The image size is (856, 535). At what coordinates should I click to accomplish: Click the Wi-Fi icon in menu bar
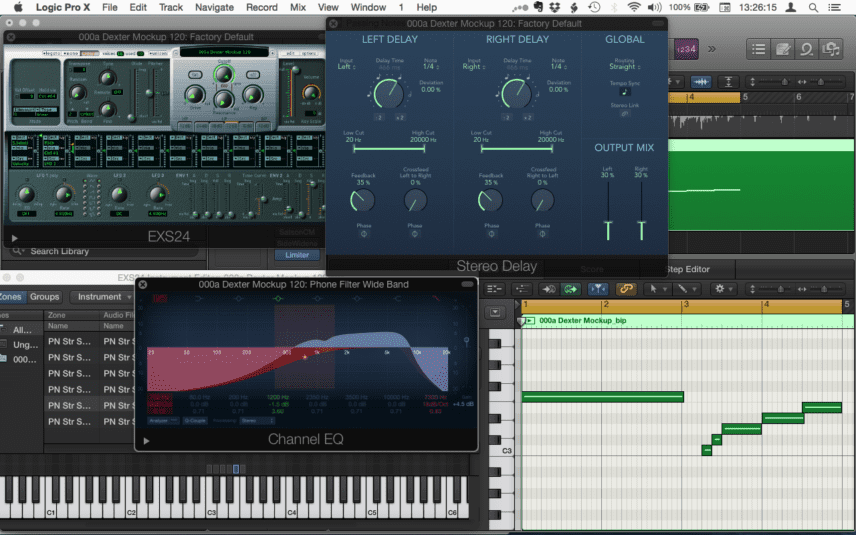click(634, 7)
